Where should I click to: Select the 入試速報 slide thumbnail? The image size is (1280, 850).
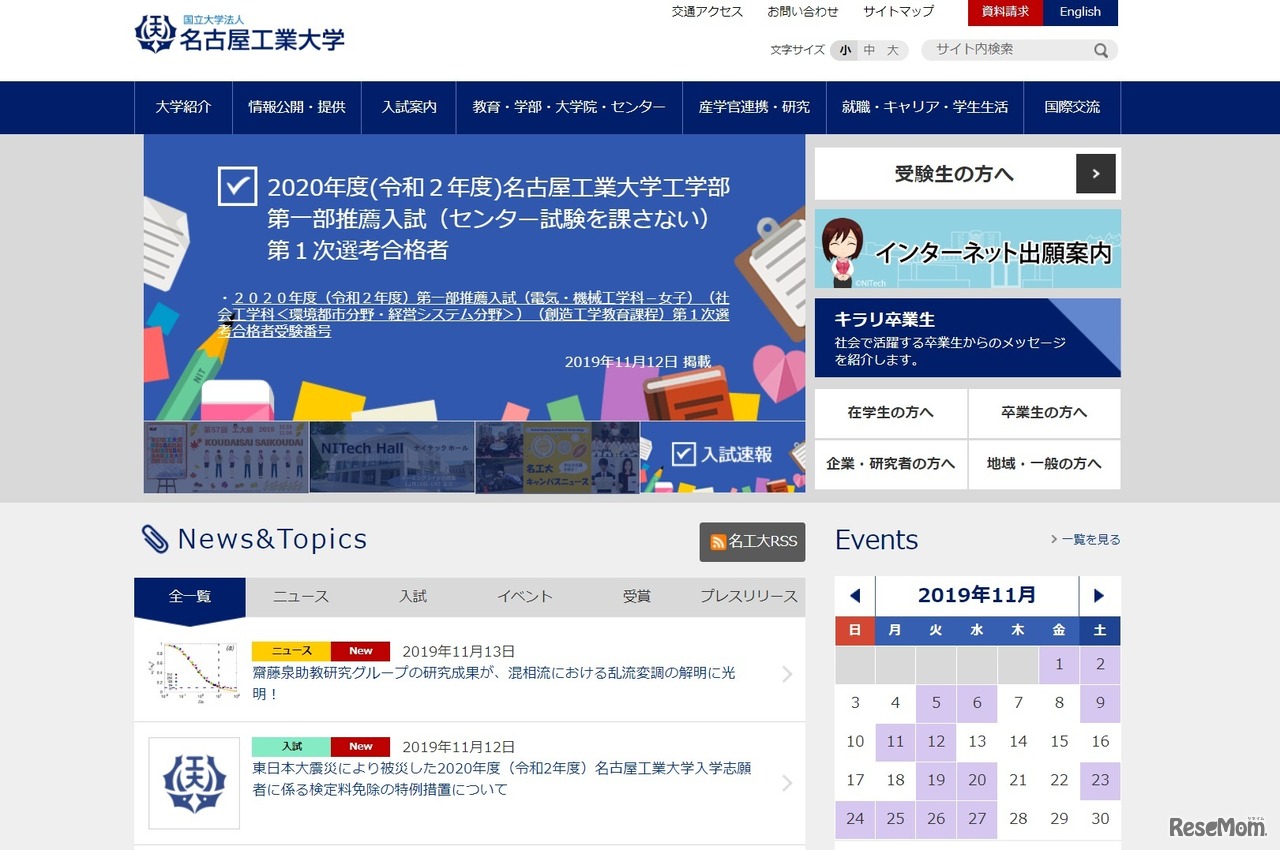tap(723, 457)
